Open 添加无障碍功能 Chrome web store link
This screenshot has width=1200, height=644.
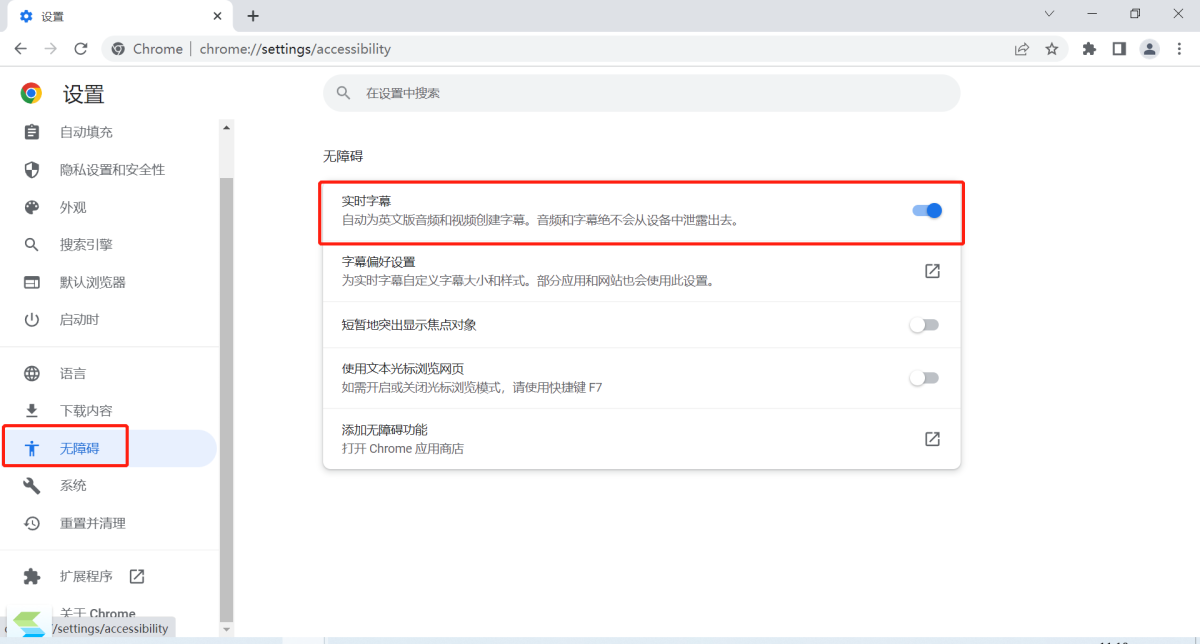(x=932, y=439)
